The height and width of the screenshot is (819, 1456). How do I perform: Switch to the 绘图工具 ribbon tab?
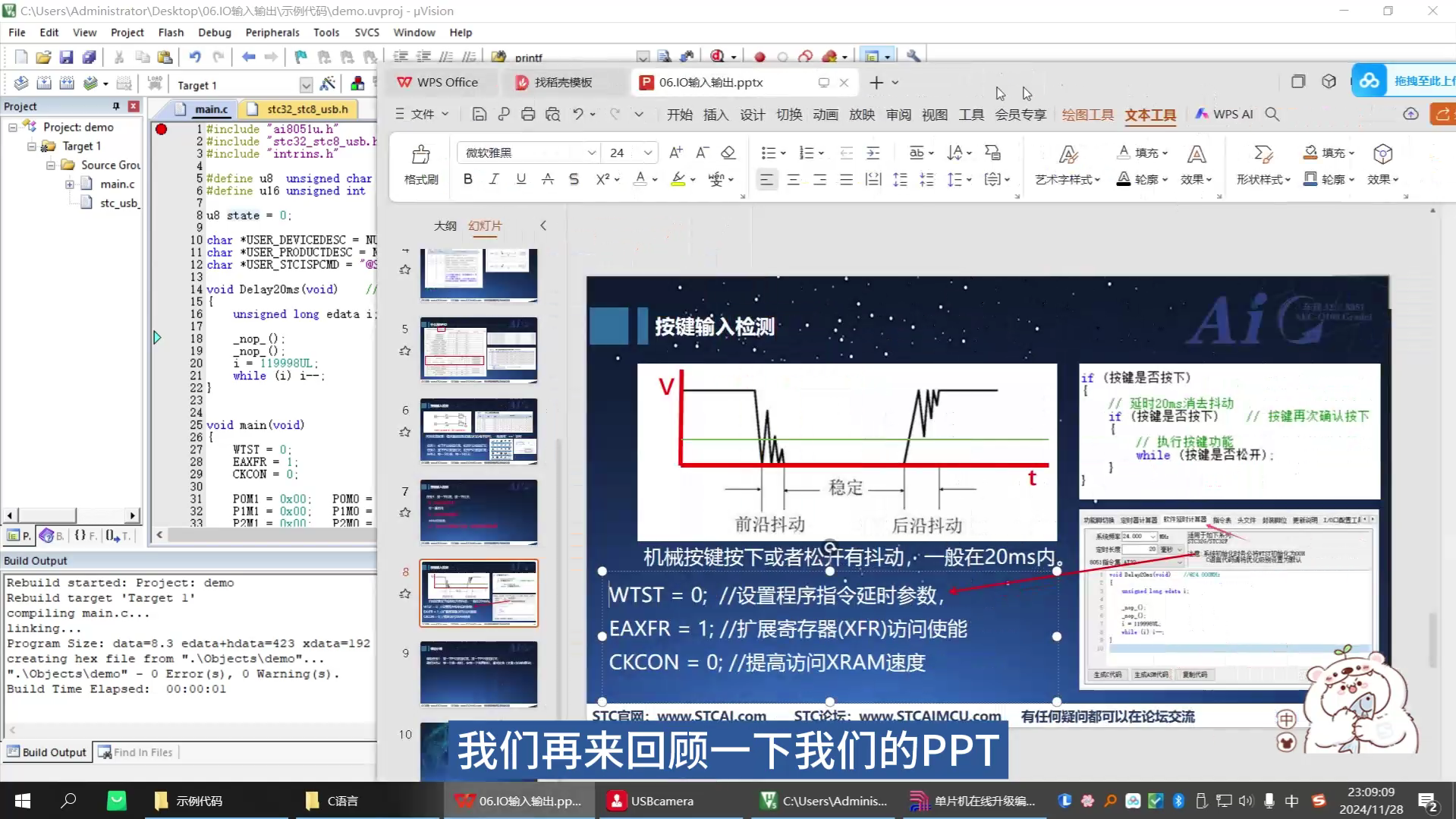click(1087, 115)
